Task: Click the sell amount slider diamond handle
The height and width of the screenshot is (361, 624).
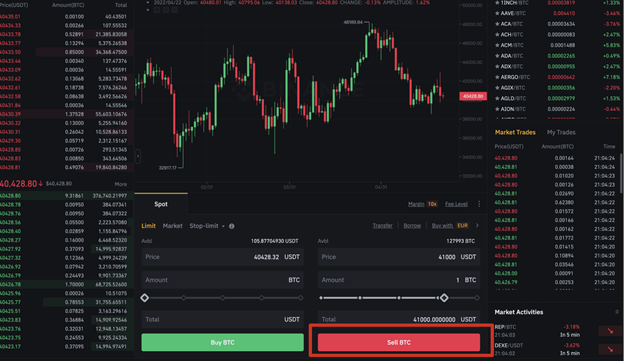Action: [x=444, y=298]
